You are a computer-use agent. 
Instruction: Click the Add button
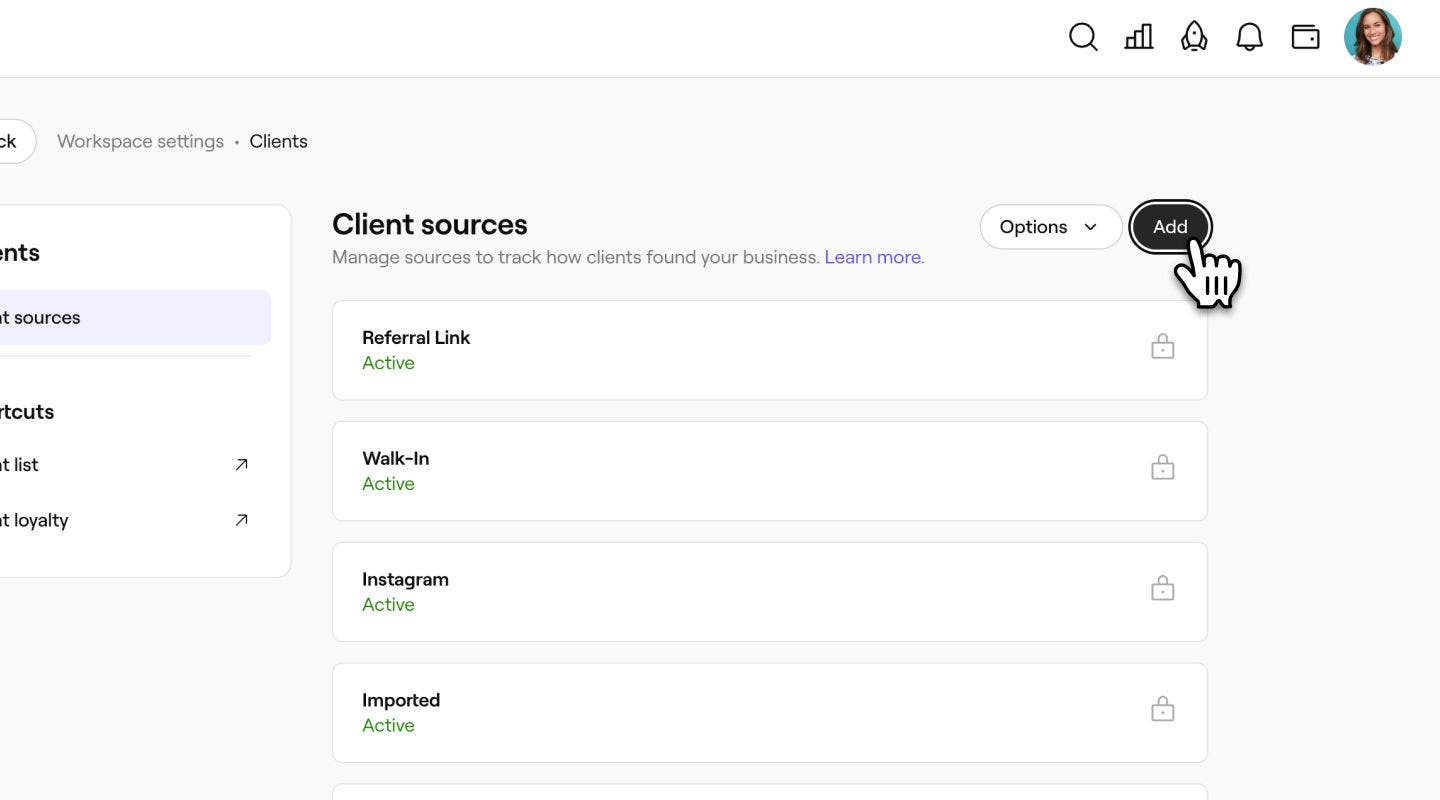tap(1170, 227)
